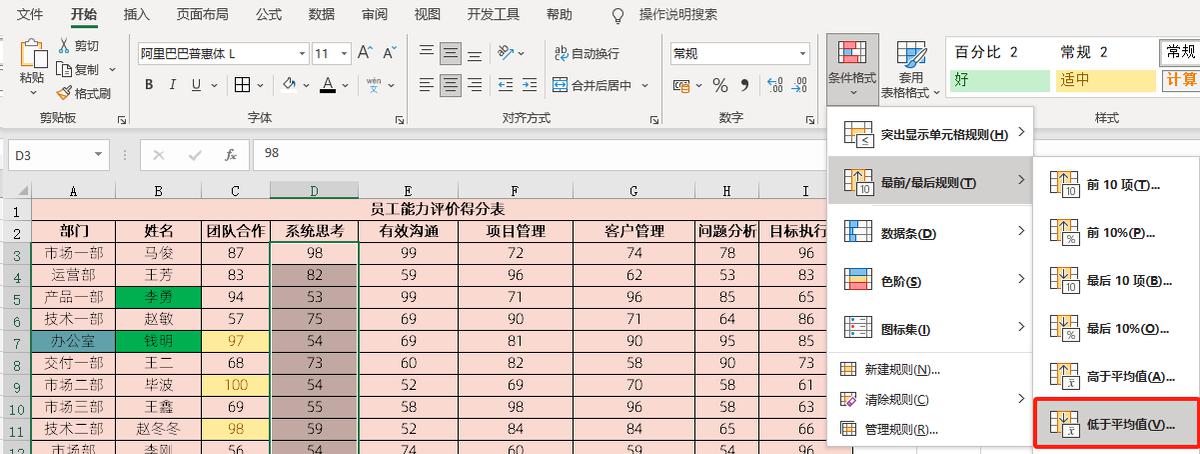Apply Percent Style format
This screenshot has height=454, width=1200.
click(720, 85)
